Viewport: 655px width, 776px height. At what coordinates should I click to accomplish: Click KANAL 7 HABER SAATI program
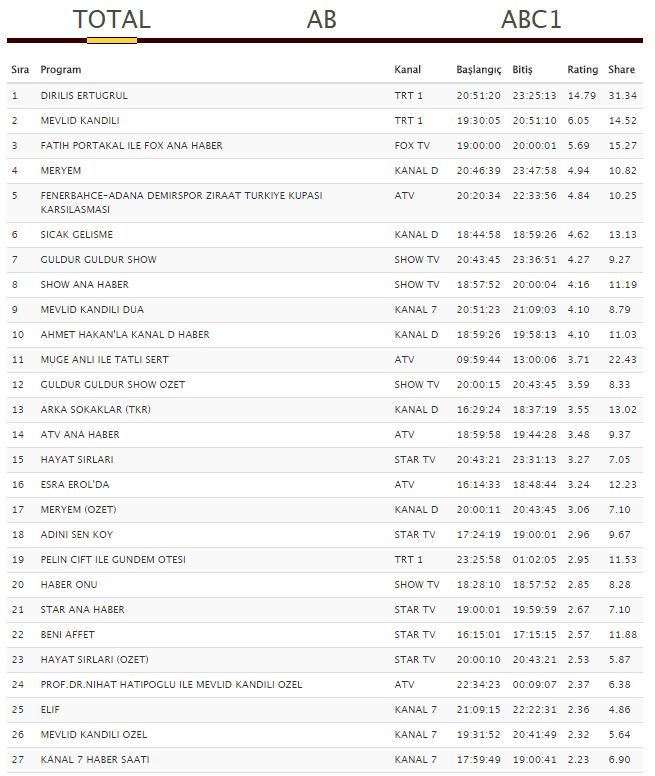coord(95,760)
